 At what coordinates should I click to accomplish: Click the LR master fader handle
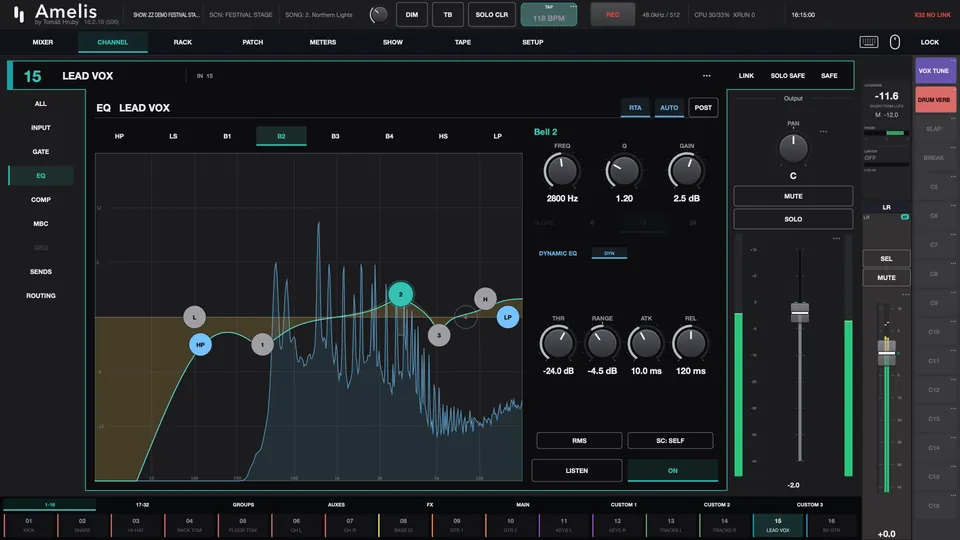(886, 353)
